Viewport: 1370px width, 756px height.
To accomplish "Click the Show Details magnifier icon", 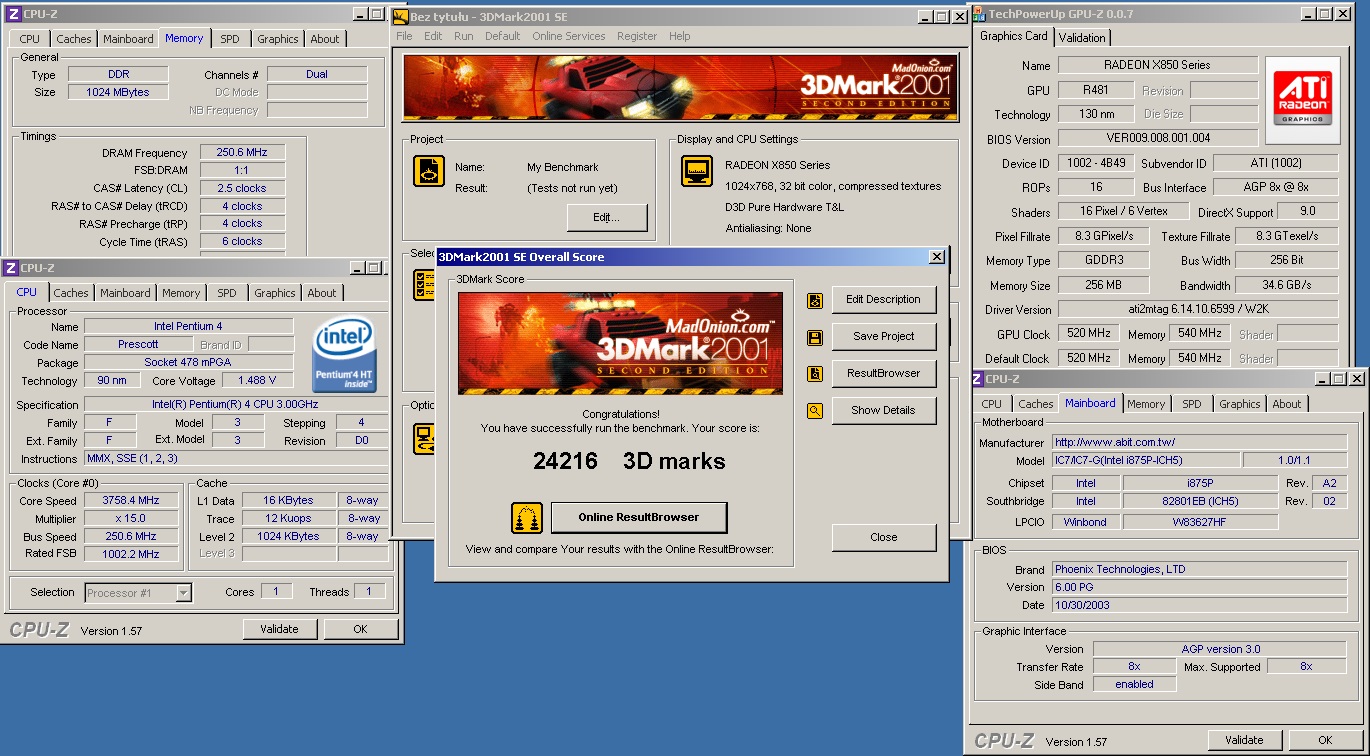I will (x=815, y=411).
